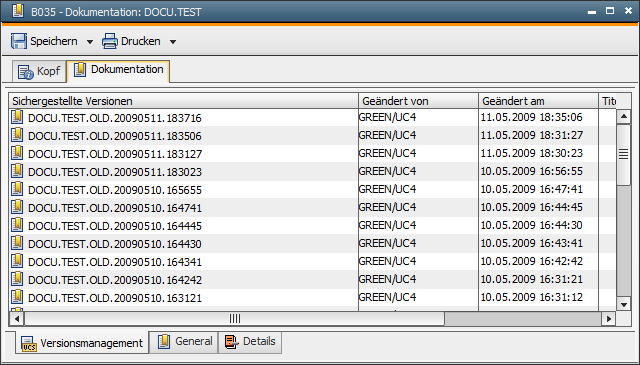Viewport: 640px width, 365px height.
Task: Select version DOCU.TEST.OLD.20090510.164430 text
Action: [115, 244]
